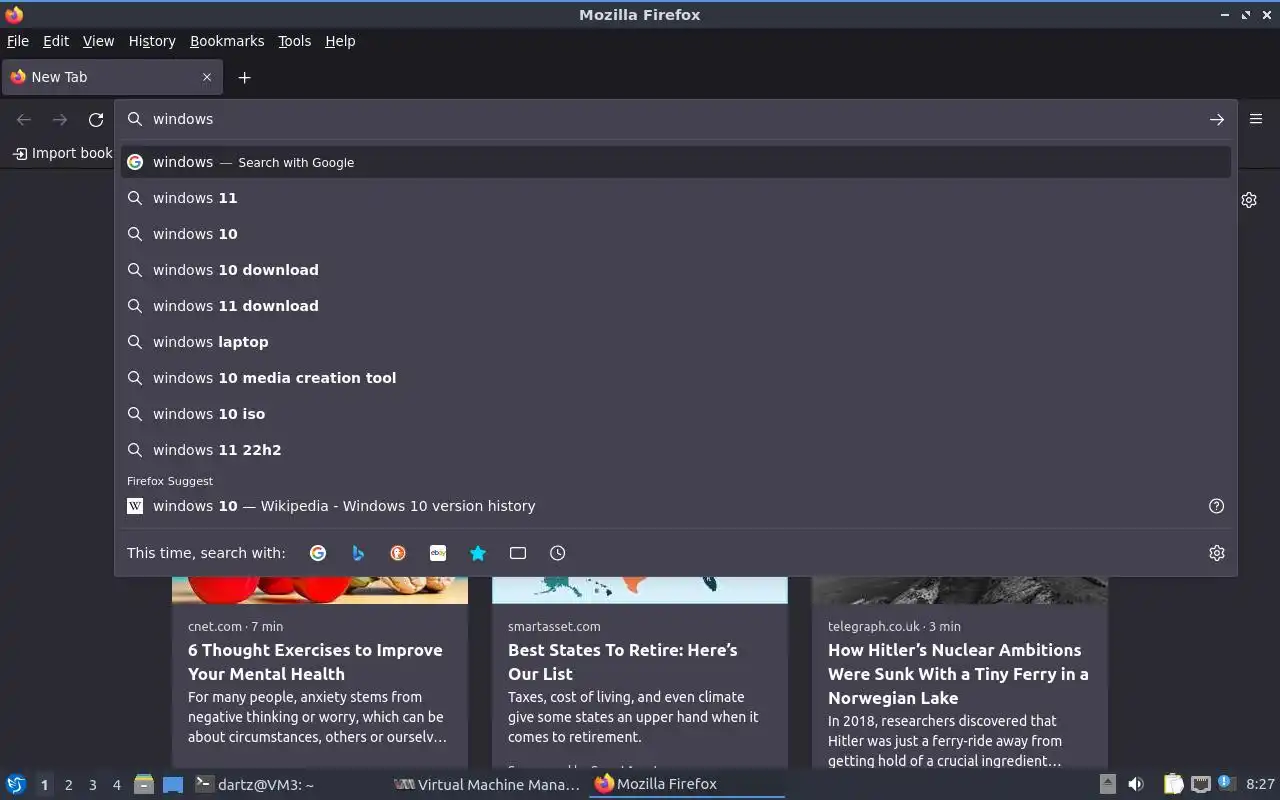This screenshot has height=800, width=1280.
Task: Reload the current page
Action: [x=96, y=119]
